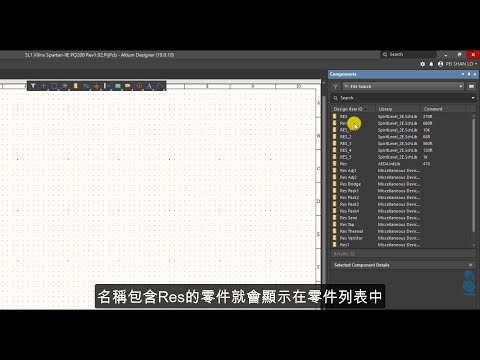Select the Res component with comment 470
Image resolution: width=480 pixels, height=360 pixels.
click(x=402, y=164)
